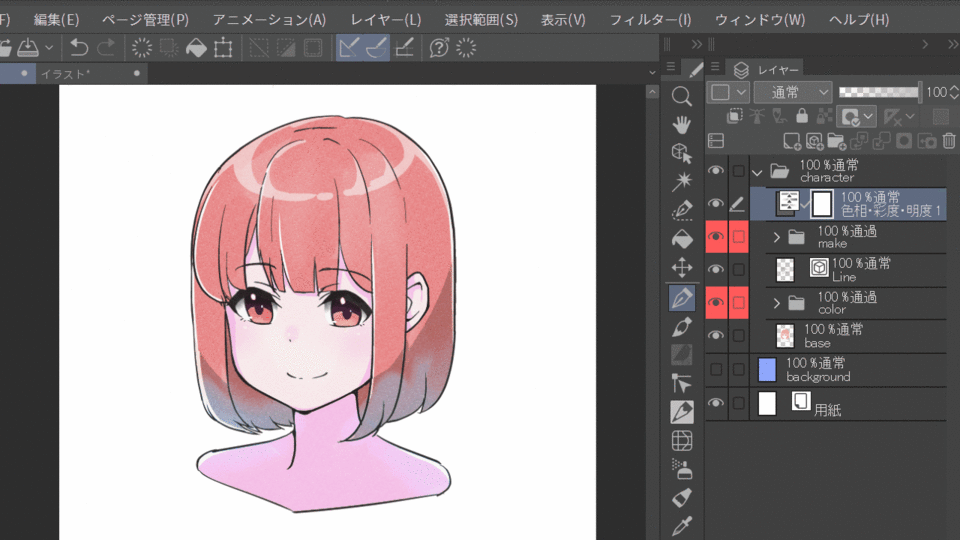The image size is (960, 540).
Task: Hide the make folder
Action: point(716,236)
